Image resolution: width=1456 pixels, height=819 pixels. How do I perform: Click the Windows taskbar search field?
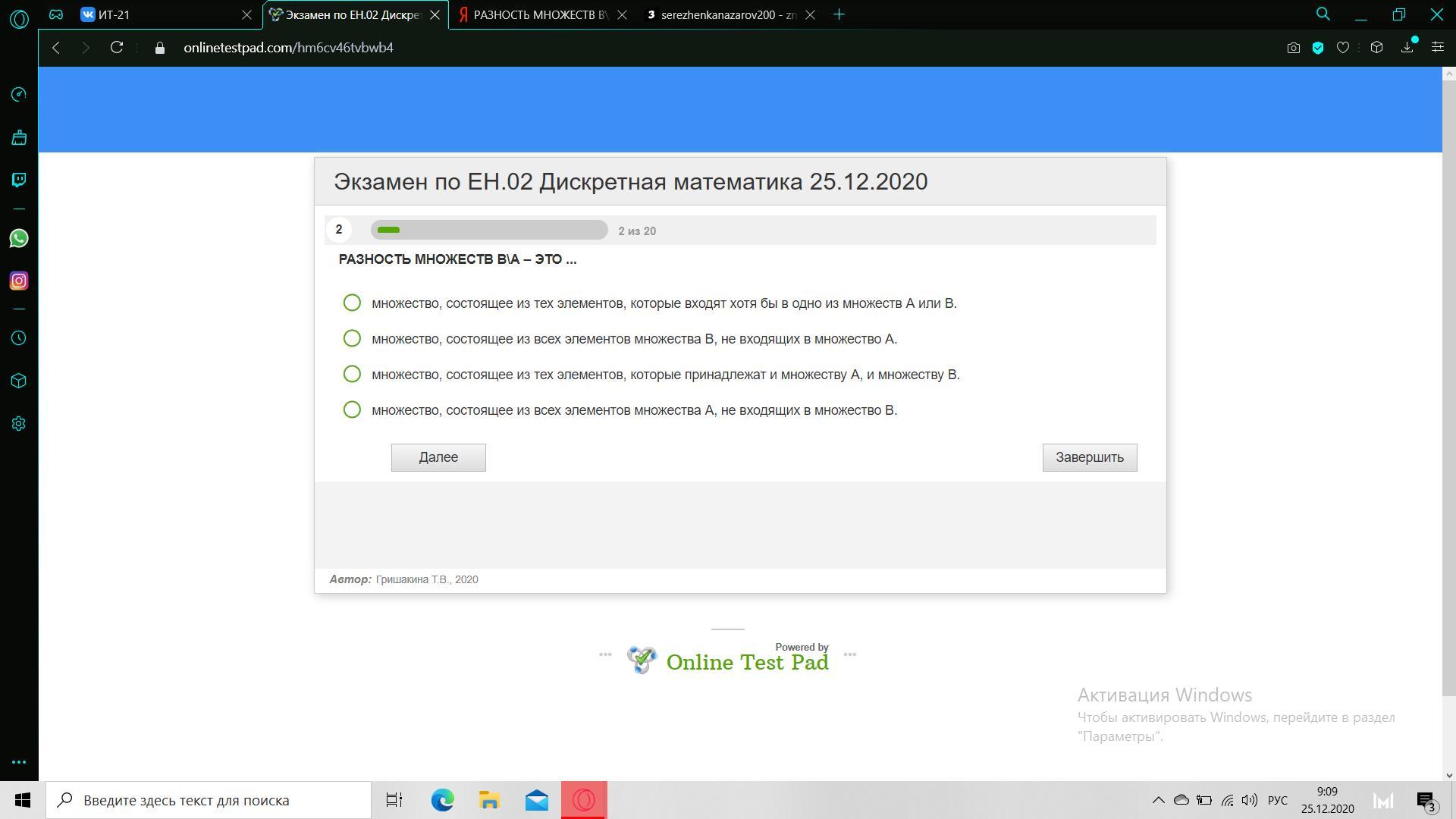(209, 800)
